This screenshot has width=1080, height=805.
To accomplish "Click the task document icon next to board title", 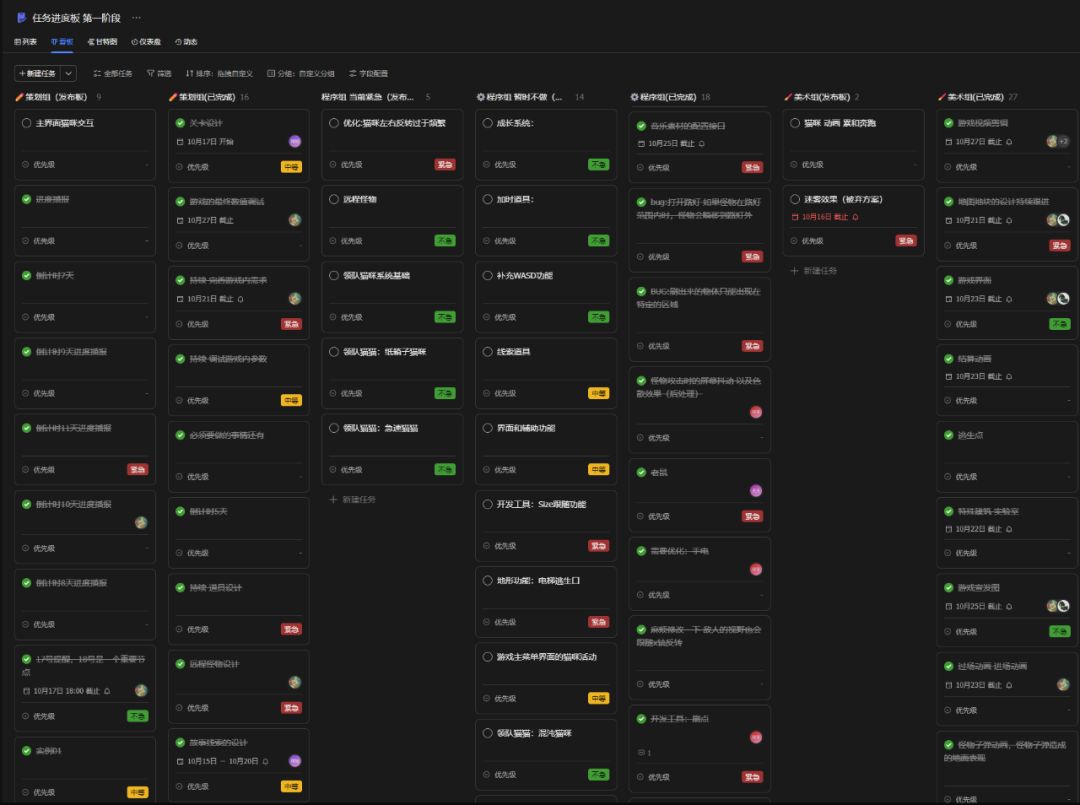I will pos(21,17).
